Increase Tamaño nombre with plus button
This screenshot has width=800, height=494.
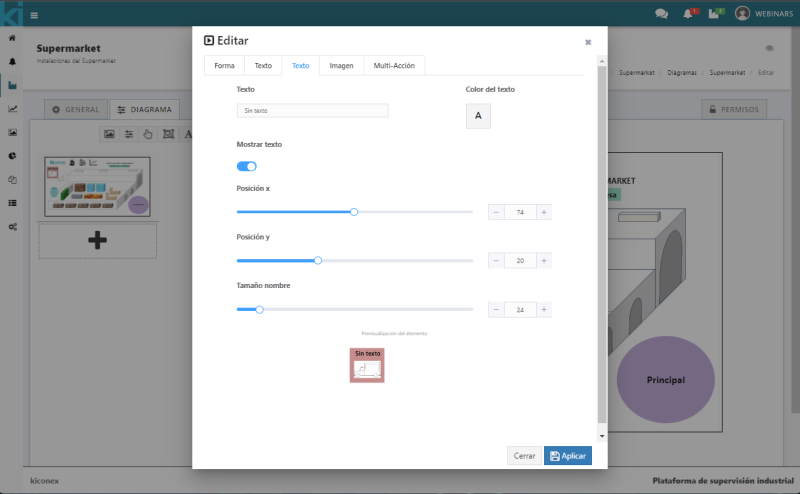click(544, 310)
